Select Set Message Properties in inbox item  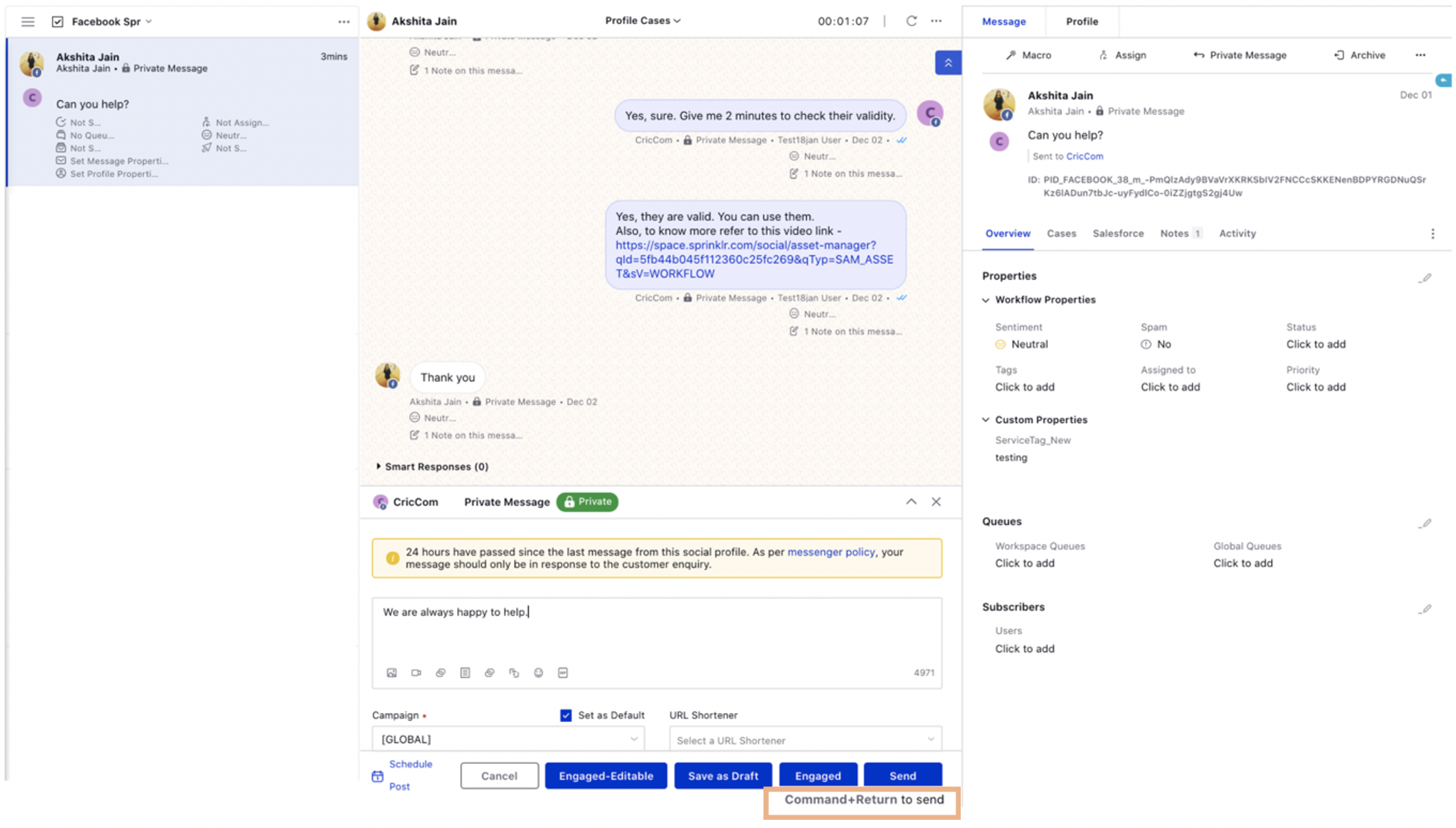pos(112,161)
